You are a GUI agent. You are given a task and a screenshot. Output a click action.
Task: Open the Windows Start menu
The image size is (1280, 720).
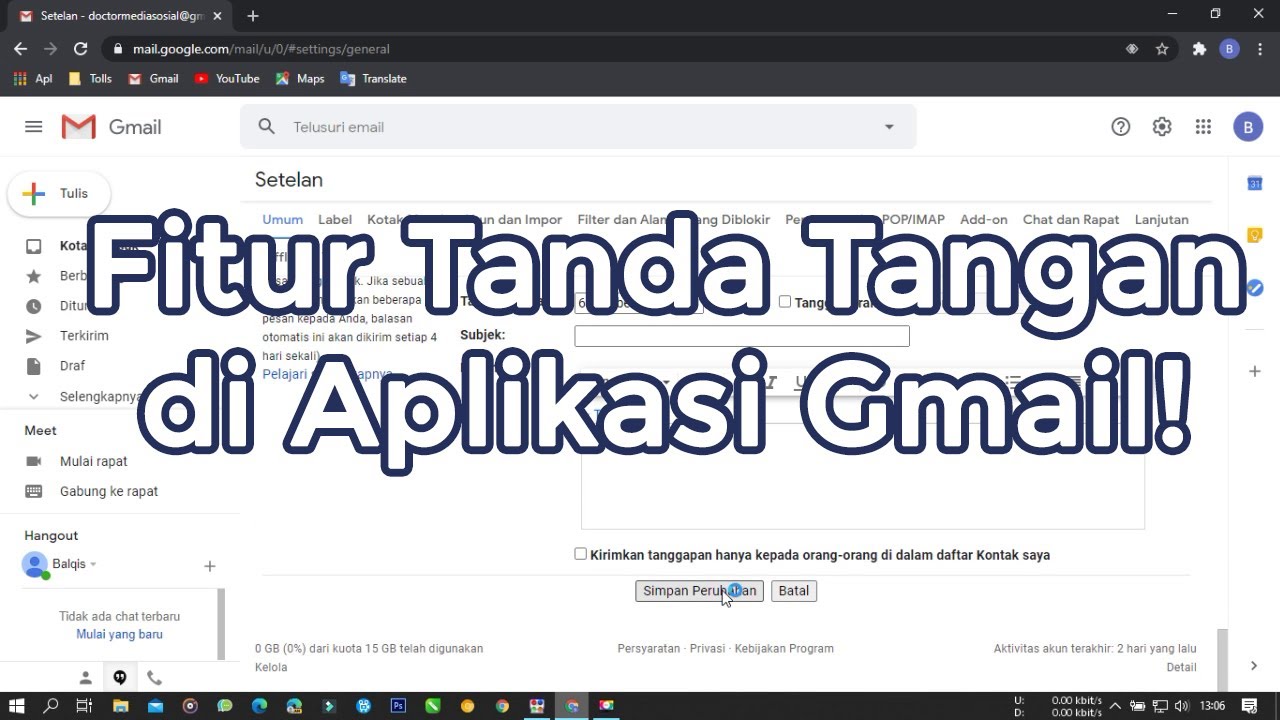(x=17, y=705)
